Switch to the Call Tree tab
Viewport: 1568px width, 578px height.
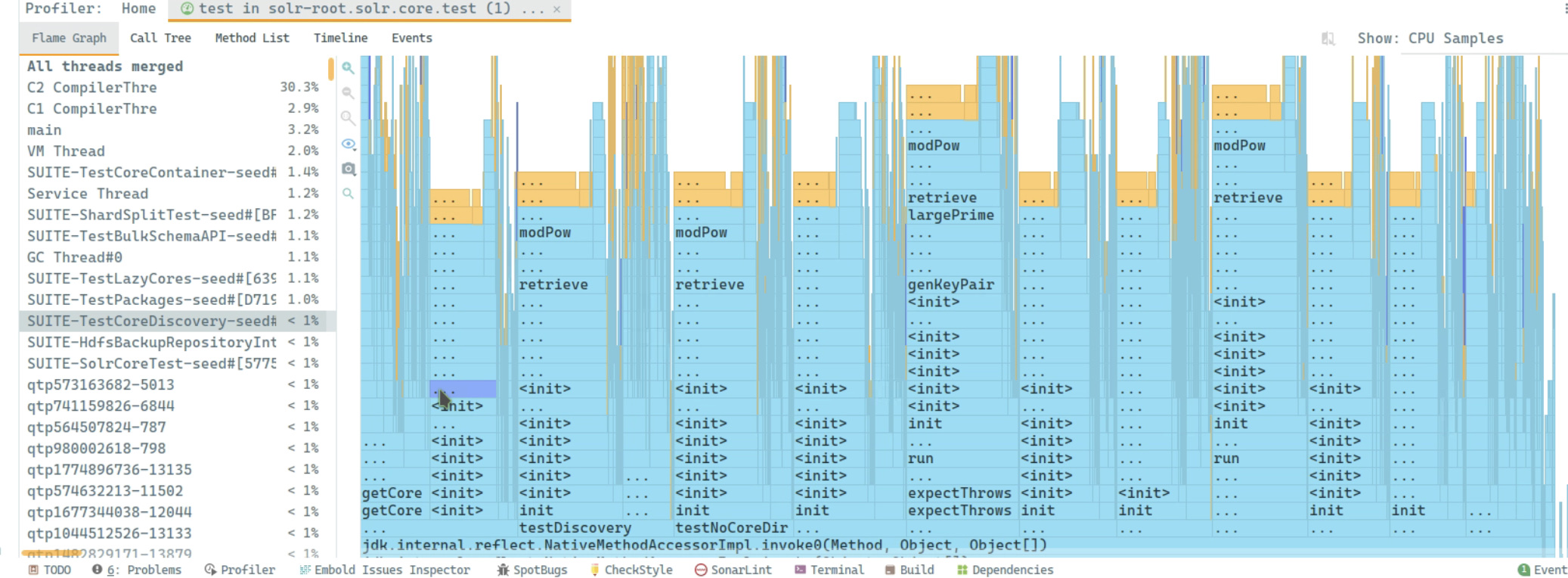tap(160, 38)
